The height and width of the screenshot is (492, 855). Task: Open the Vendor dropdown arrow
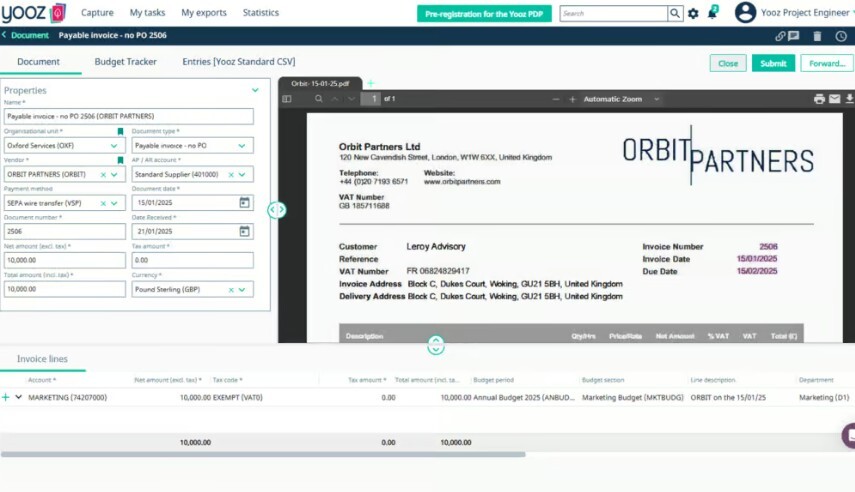pos(114,175)
